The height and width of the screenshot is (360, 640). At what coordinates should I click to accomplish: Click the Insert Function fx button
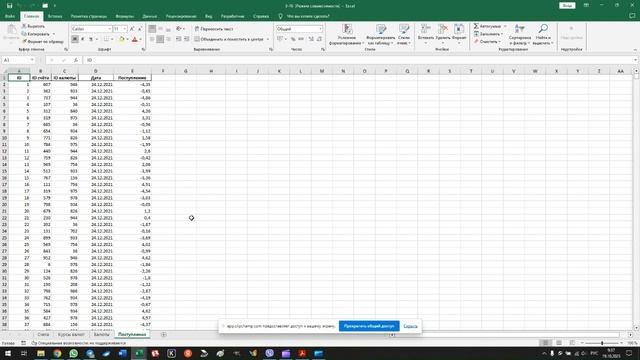tap(76, 60)
